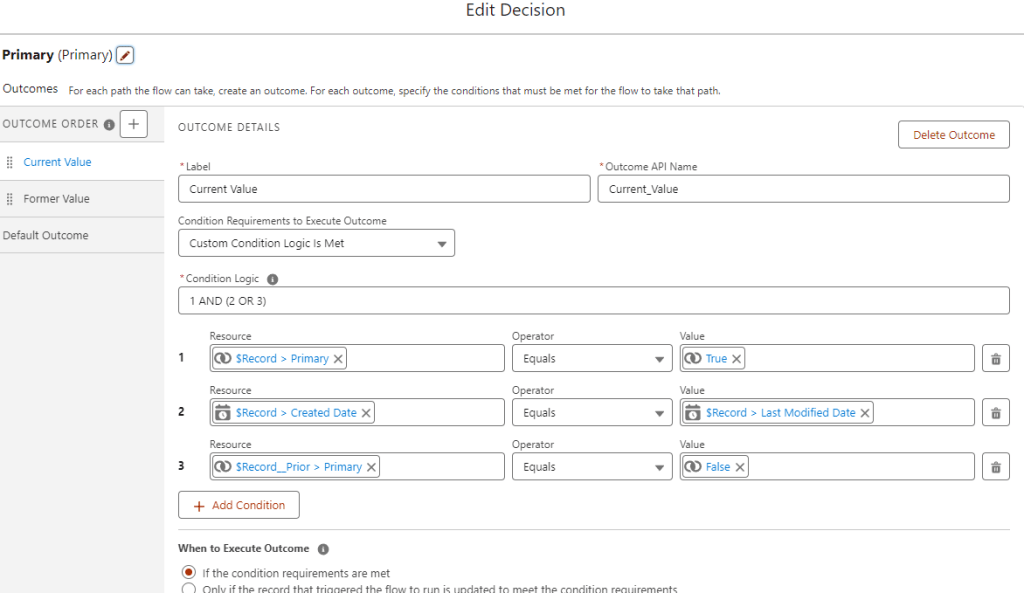Click the Delete Outcome button

(953, 135)
